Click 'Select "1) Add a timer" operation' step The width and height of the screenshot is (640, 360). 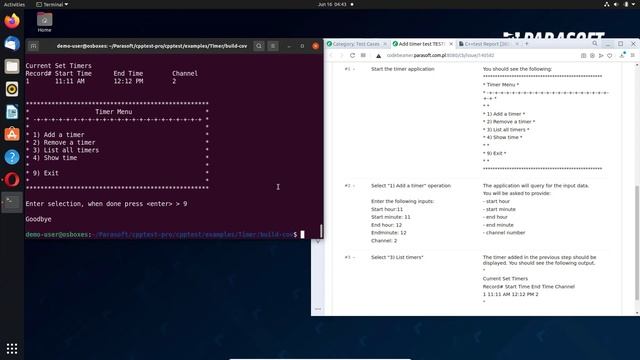(411, 186)
